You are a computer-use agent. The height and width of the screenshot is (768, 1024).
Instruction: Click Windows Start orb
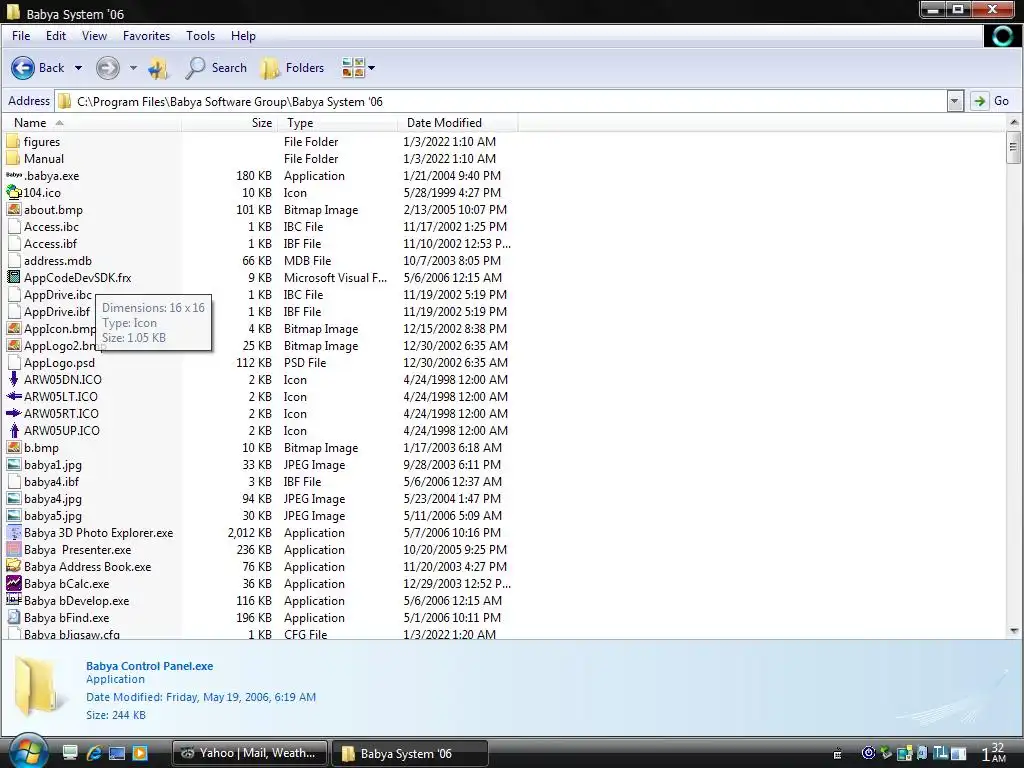(x=27, y=752)
